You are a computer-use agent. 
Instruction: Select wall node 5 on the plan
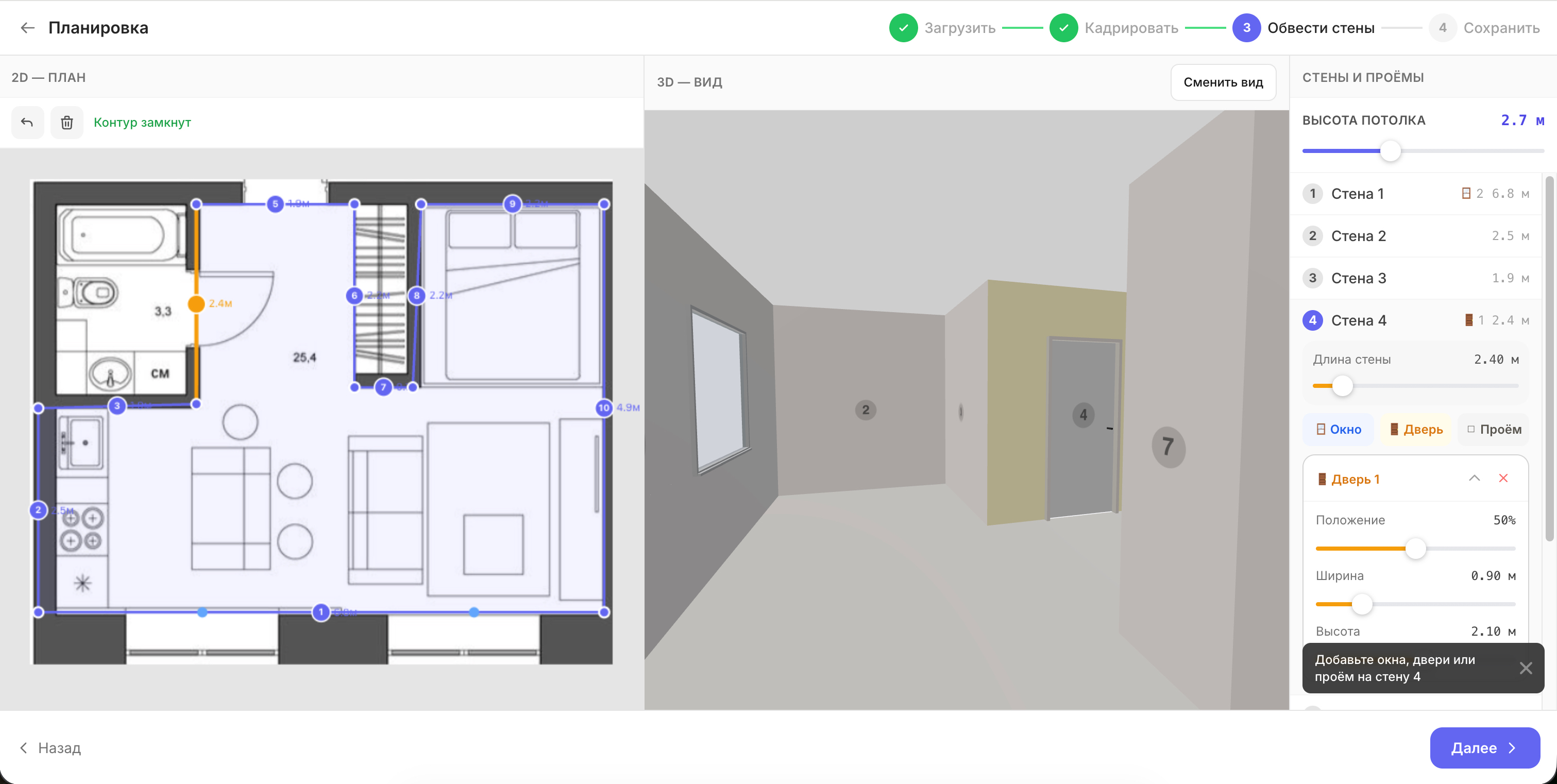tap(275, 203)
